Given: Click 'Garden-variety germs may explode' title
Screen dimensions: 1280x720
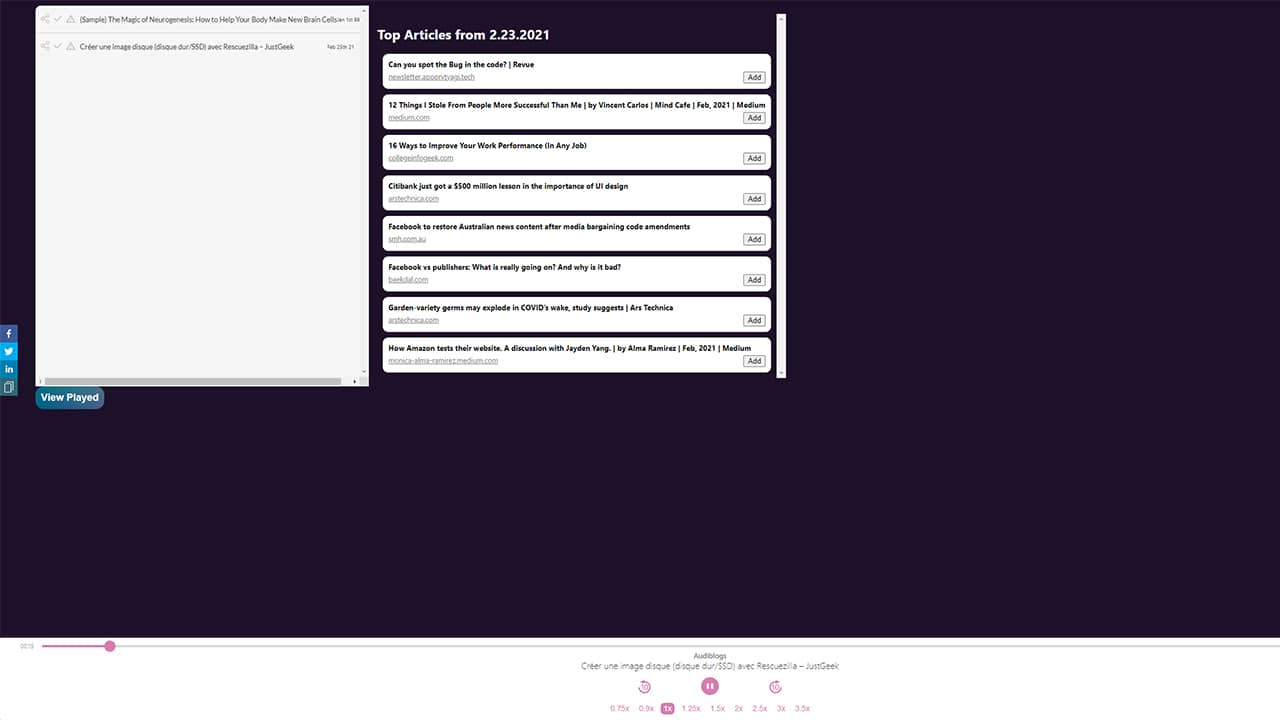Looking at the screenshot, I should click(530, 308).
